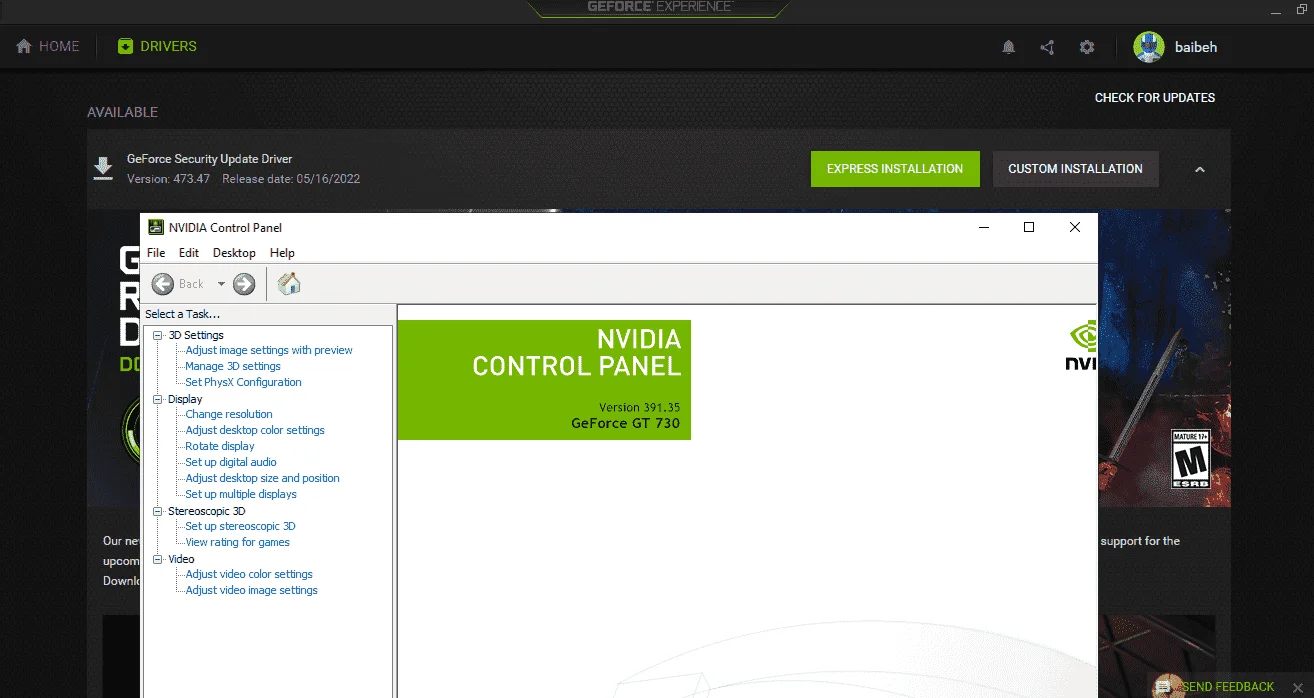Click the GeForce GT 730 label
This screenshot has height=698, width=1314.
tap(625, 423)
